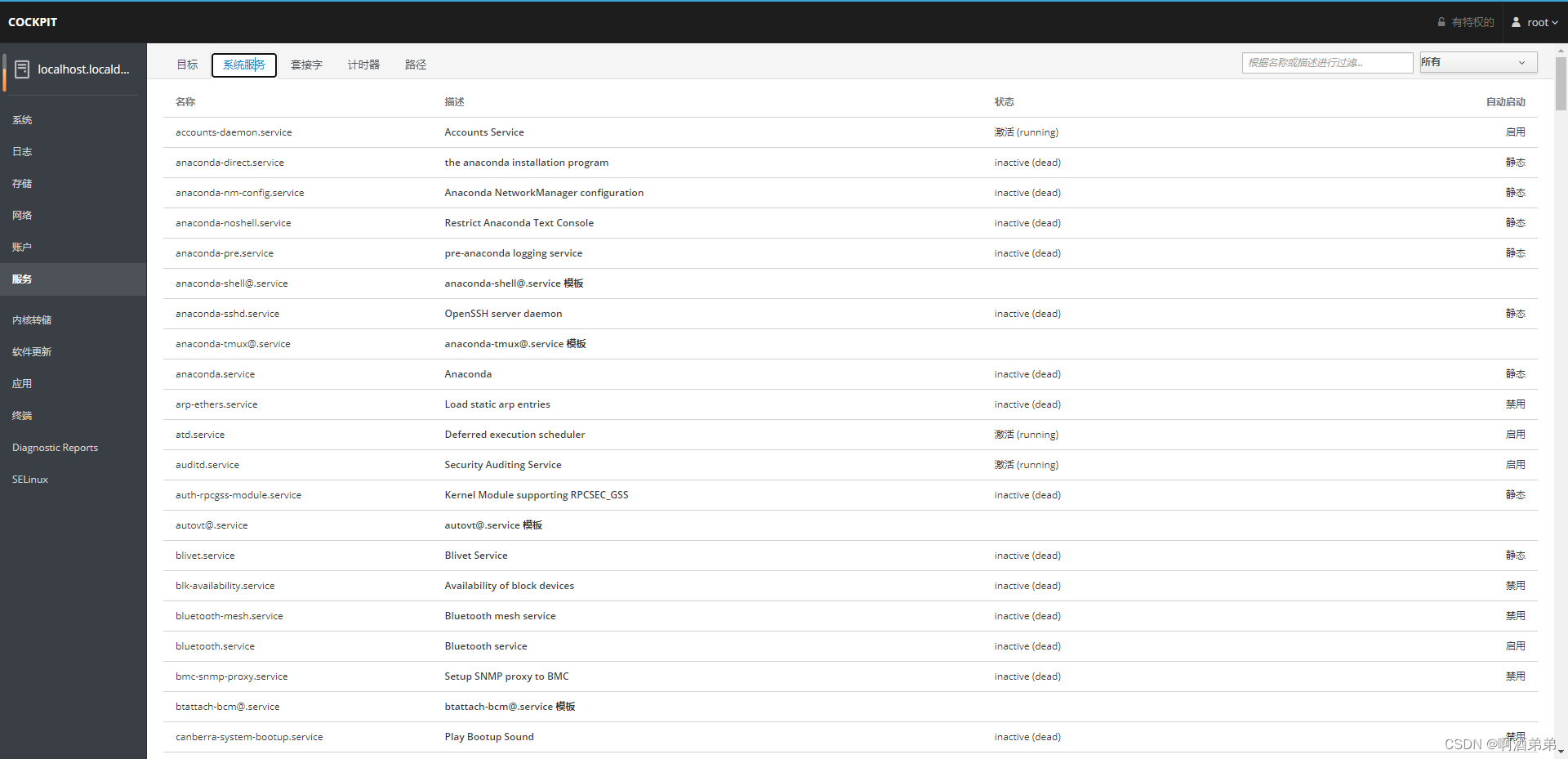Click the COCKPIT logo text
The height and width of the screenshot is (759, 1568).
33,22
